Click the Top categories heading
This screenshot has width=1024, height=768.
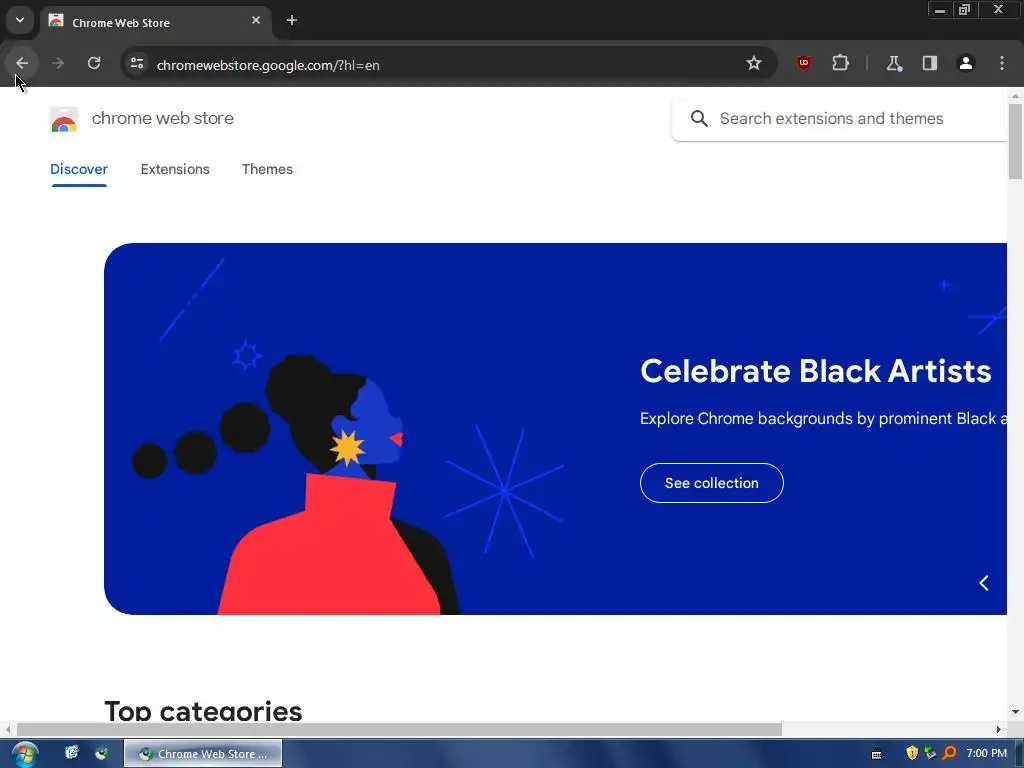click(203, 711)
